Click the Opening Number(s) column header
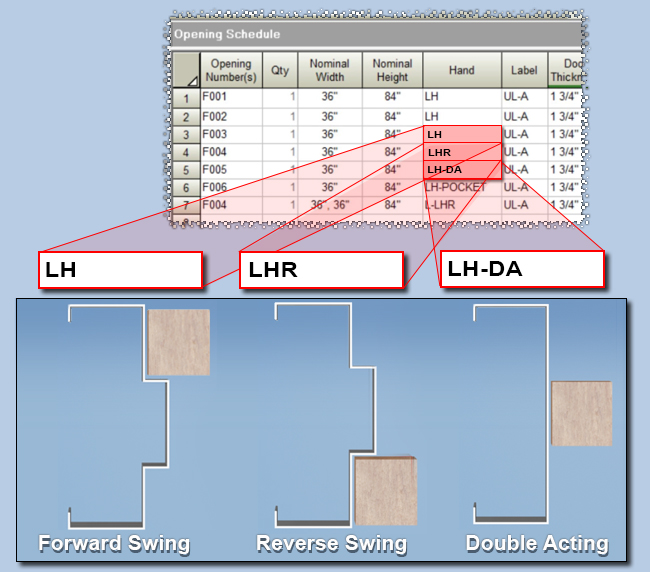 tap(231, 70)
